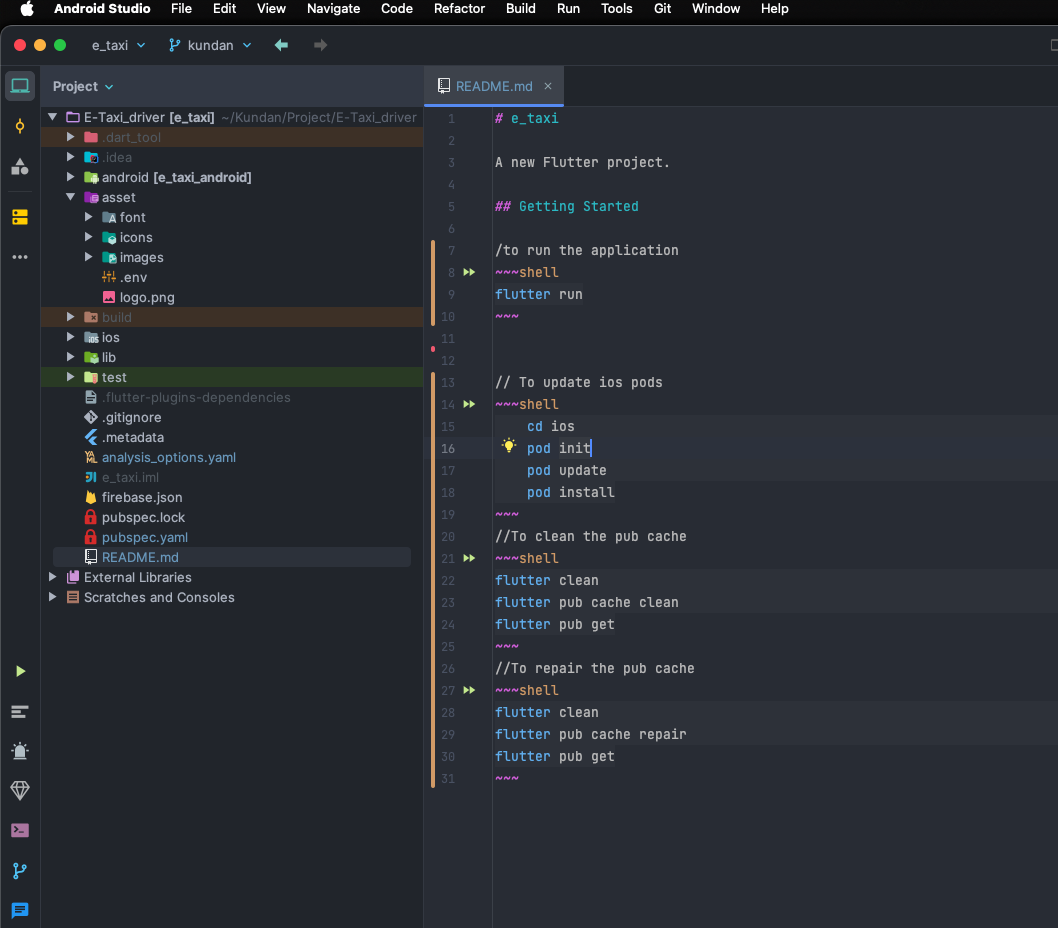Open the Refactor menu

tap(459, 9)
